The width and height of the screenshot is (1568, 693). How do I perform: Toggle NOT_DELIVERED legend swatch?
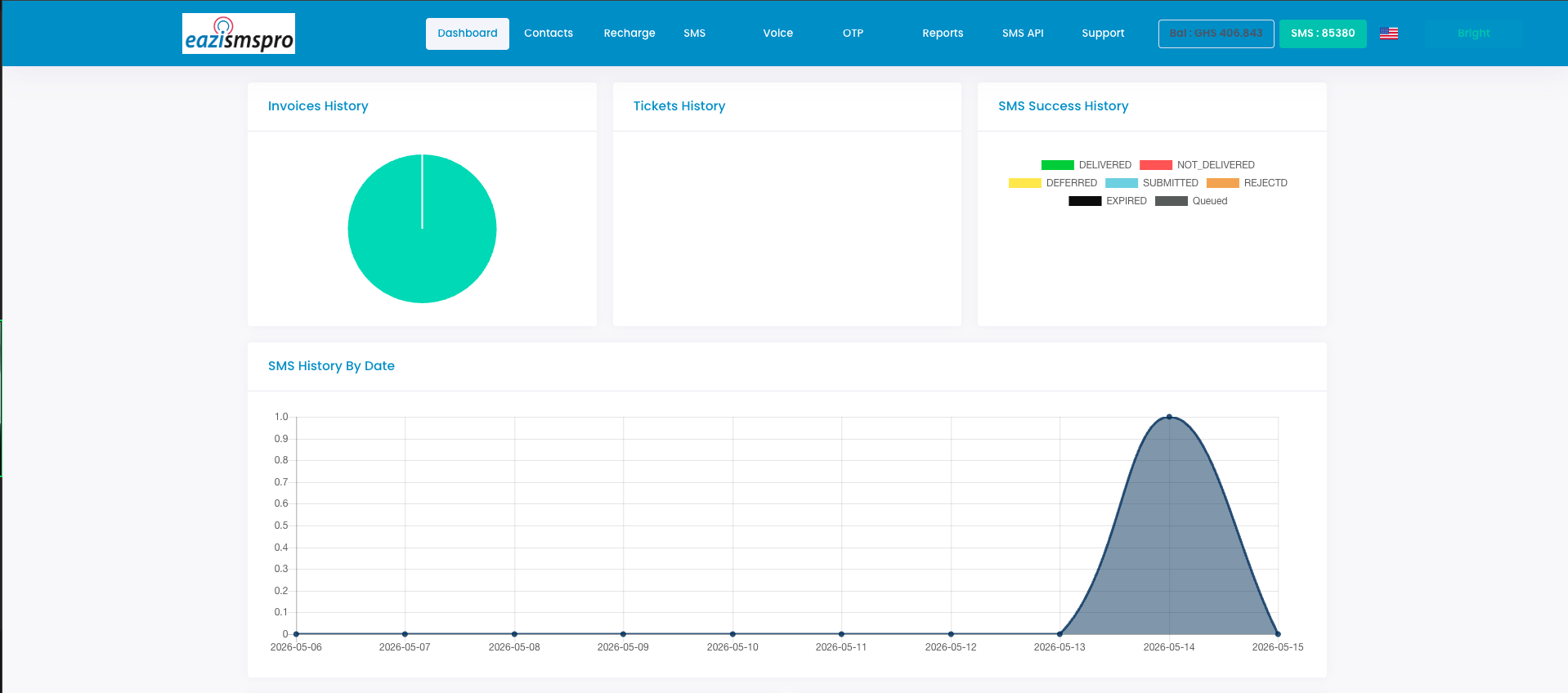(1156, 165)
